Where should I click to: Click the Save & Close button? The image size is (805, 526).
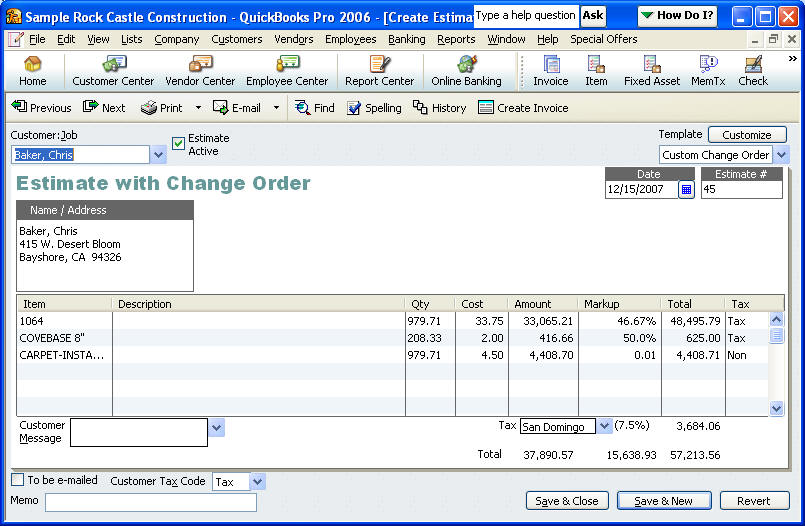click(x=567, y=501)
